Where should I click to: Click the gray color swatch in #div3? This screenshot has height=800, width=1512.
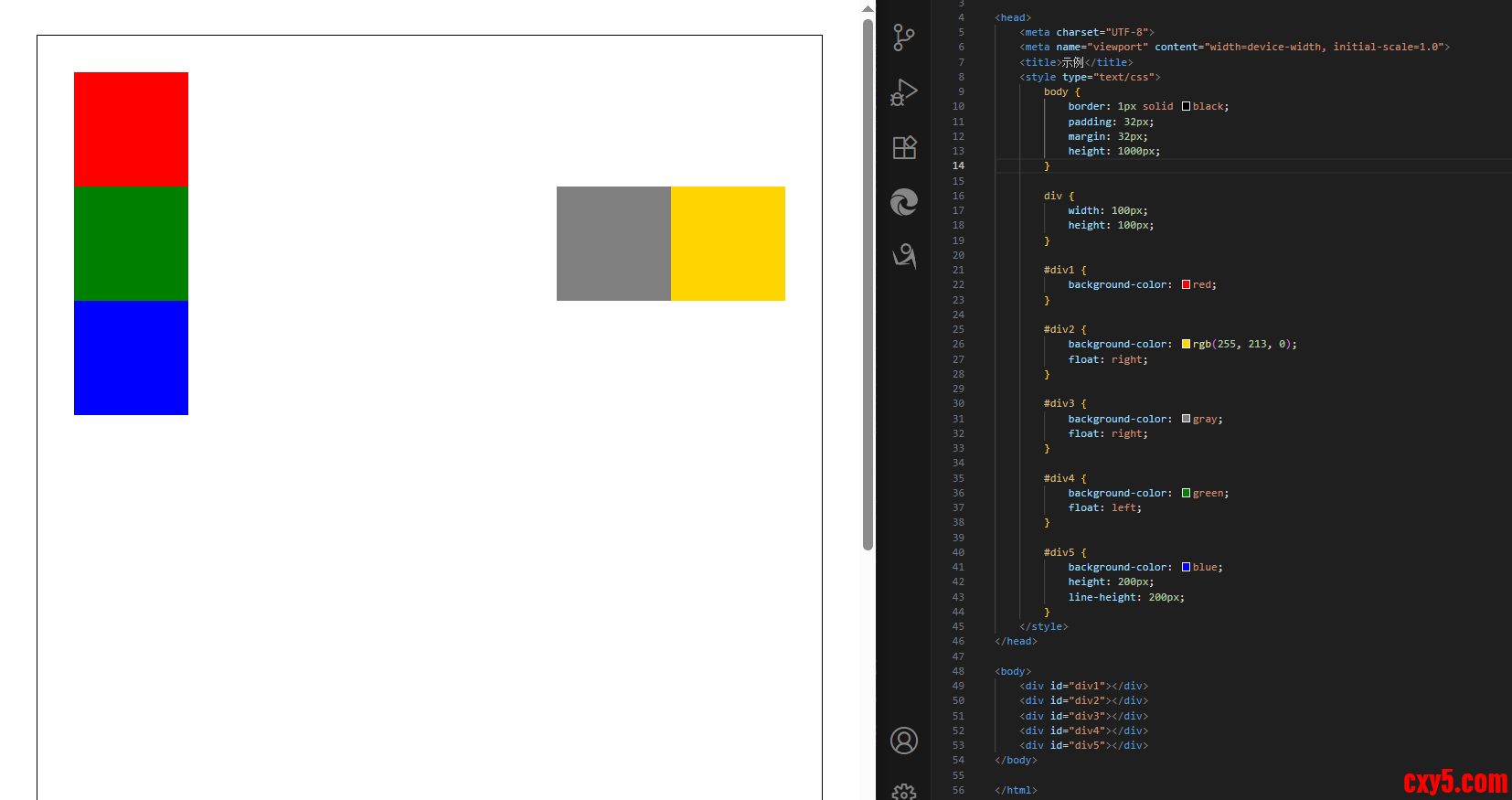pyautogui.click(x=1186, y=419)
